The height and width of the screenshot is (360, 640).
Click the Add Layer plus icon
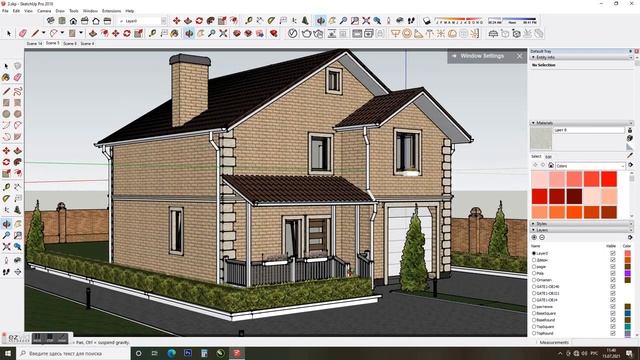534,238
